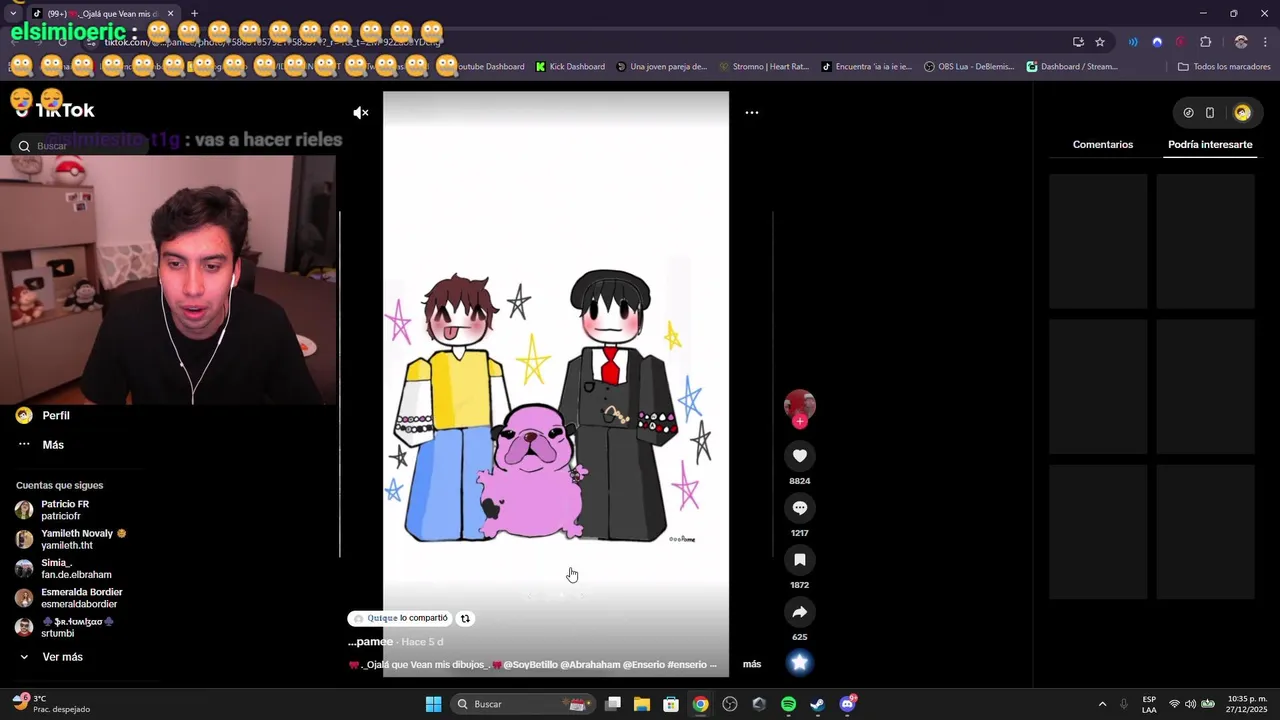
Task: Like the post with the heart icon
Action: coord(800,456)
